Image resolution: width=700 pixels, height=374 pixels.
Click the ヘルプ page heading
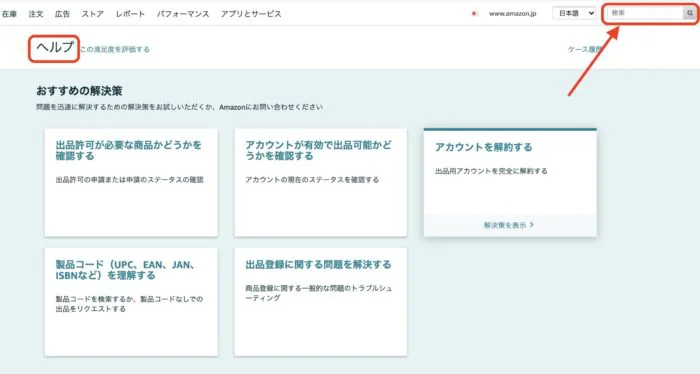[54, 47]
